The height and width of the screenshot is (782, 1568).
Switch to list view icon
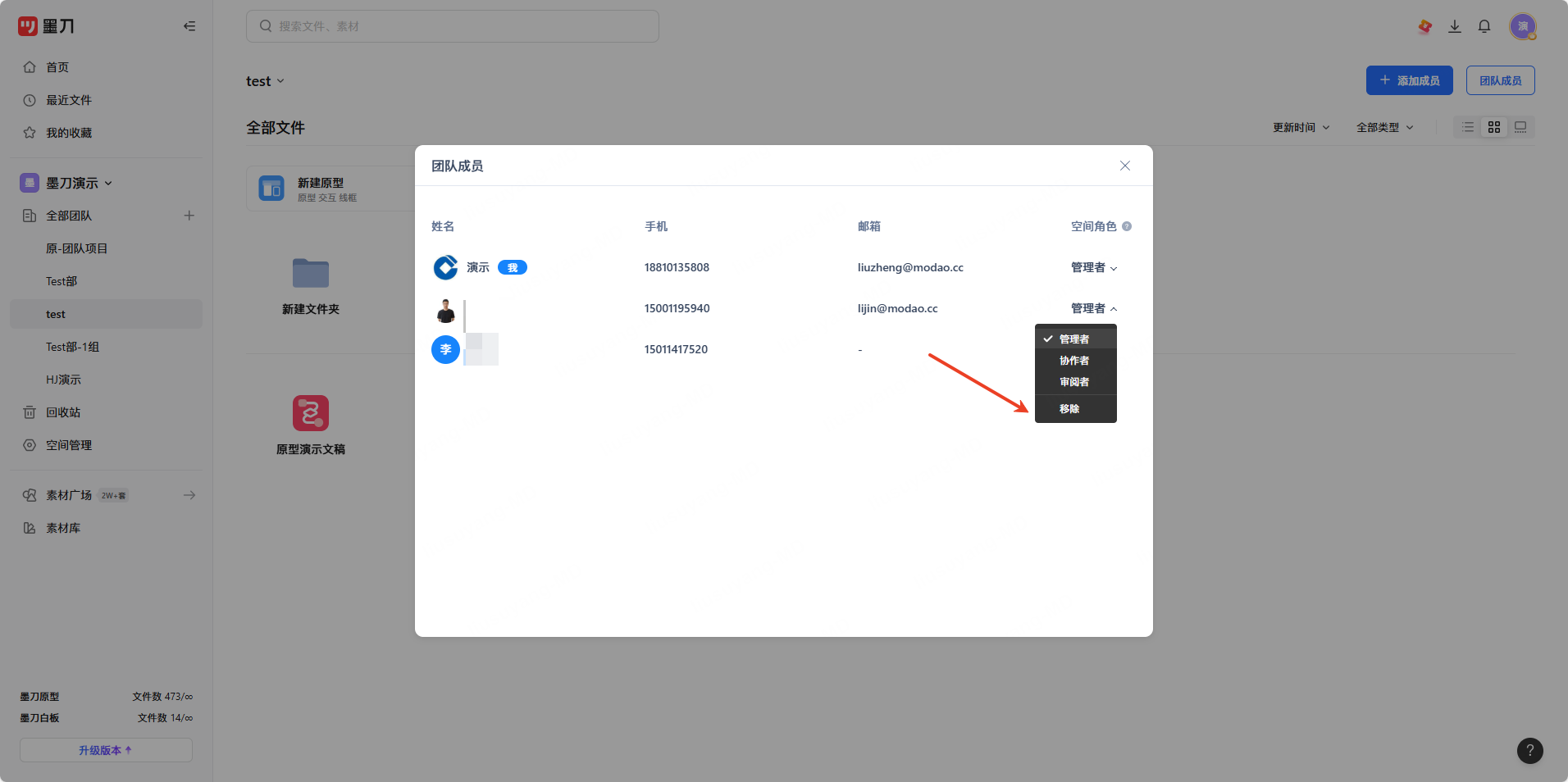pyautogui.click(x=1468, y=127)
